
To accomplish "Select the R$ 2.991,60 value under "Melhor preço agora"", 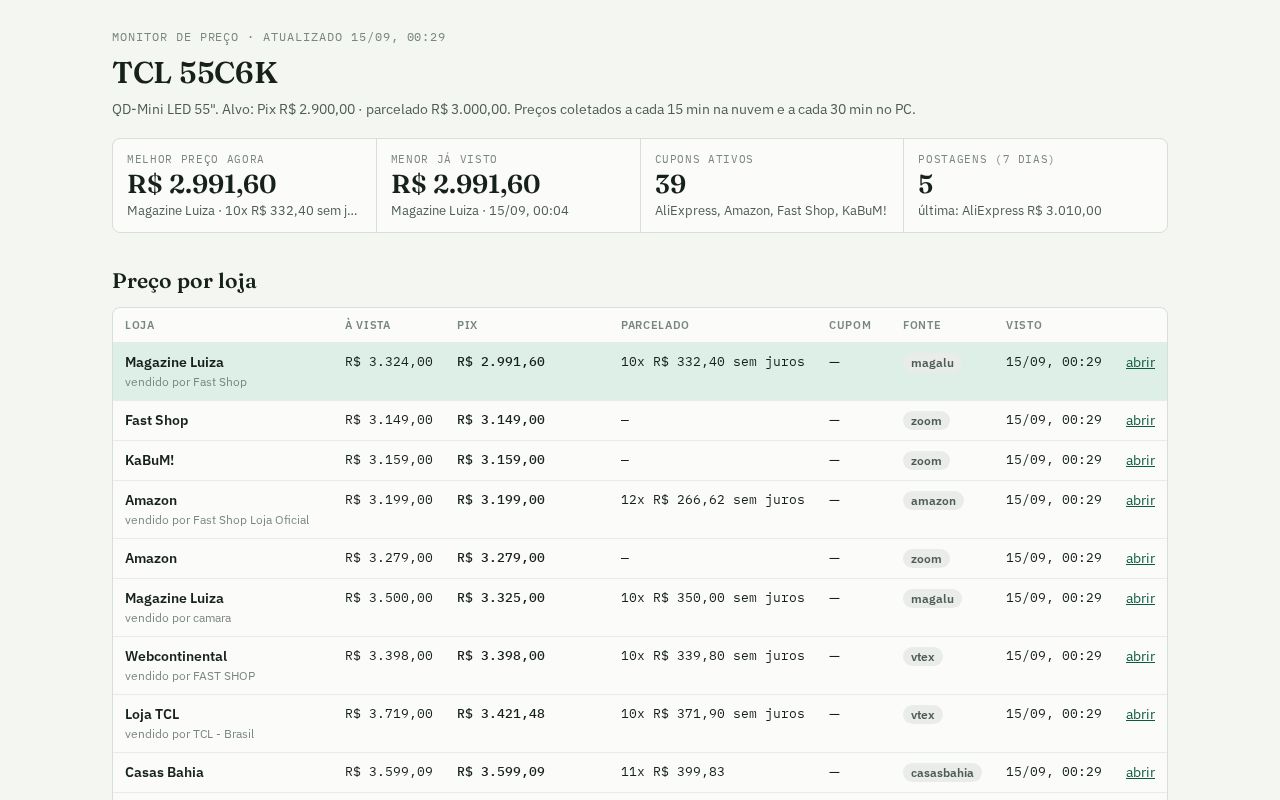I will click(x=202, y=184).
